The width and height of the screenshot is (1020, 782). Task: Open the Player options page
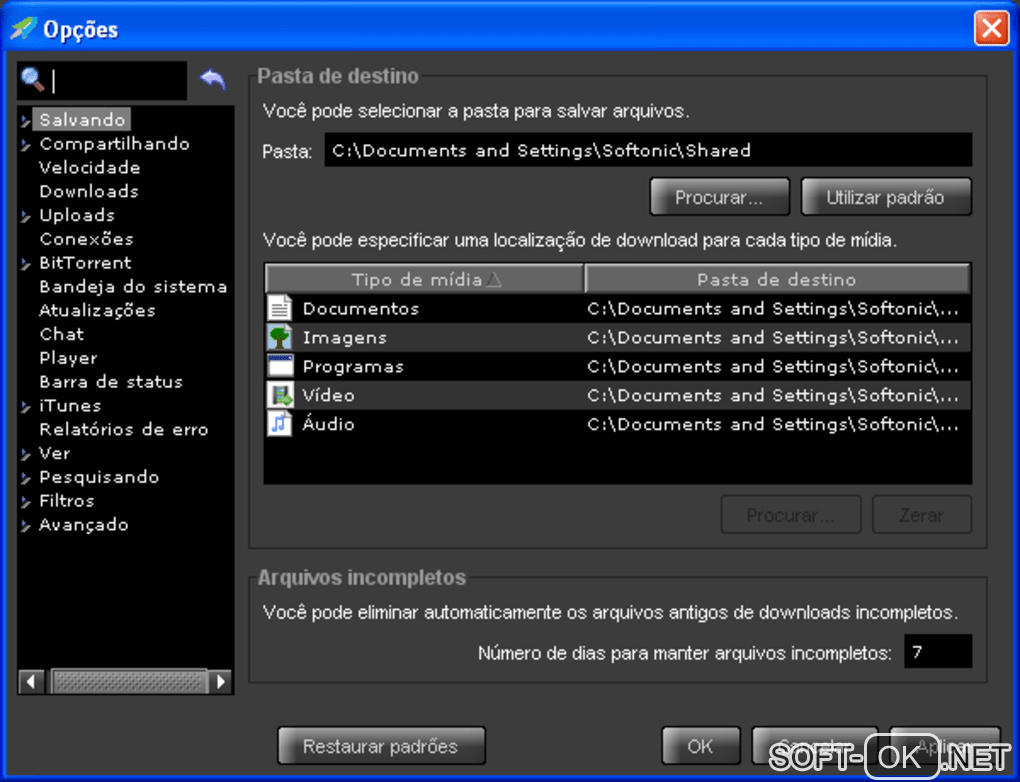point(68,358)
